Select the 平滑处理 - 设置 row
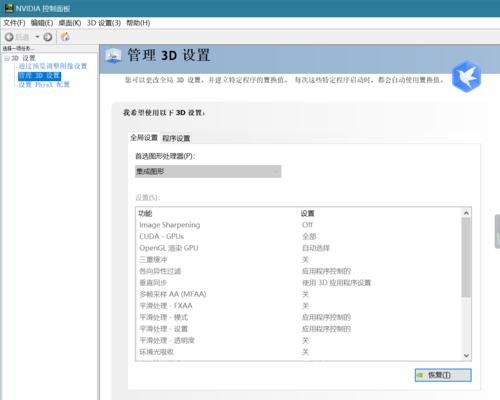The height and width of the screenshot is (400, 500). click(x=298, y=329)
